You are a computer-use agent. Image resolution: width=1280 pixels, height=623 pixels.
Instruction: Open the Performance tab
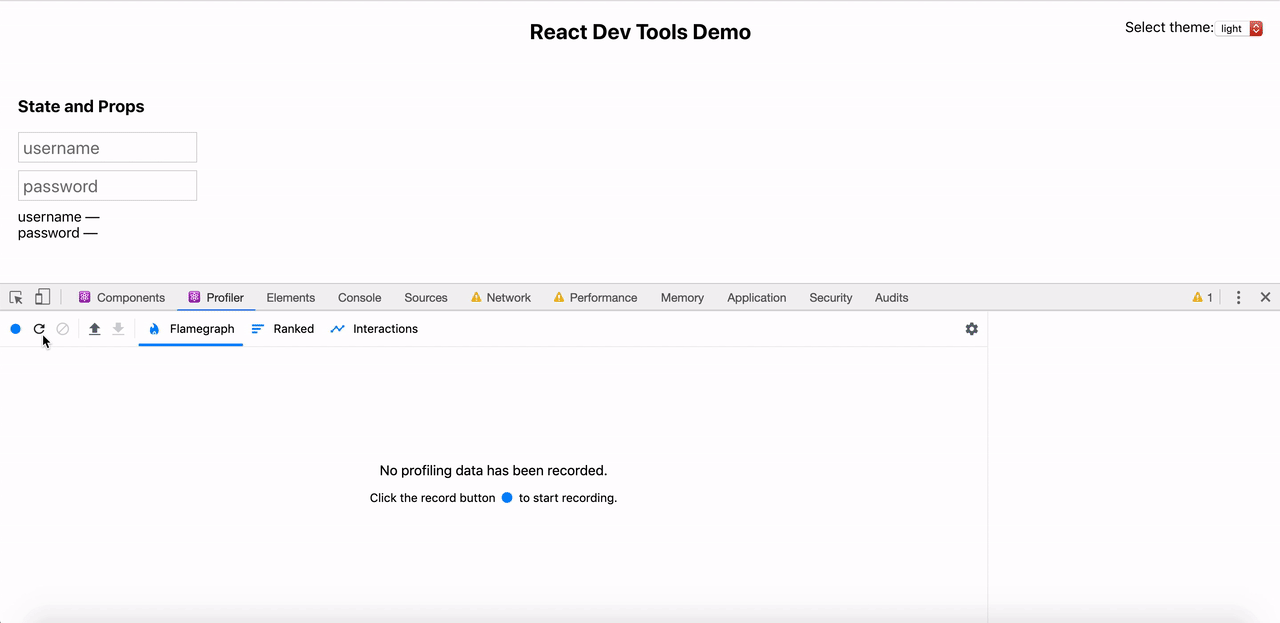pyautogui.click(x=595, y=298)
